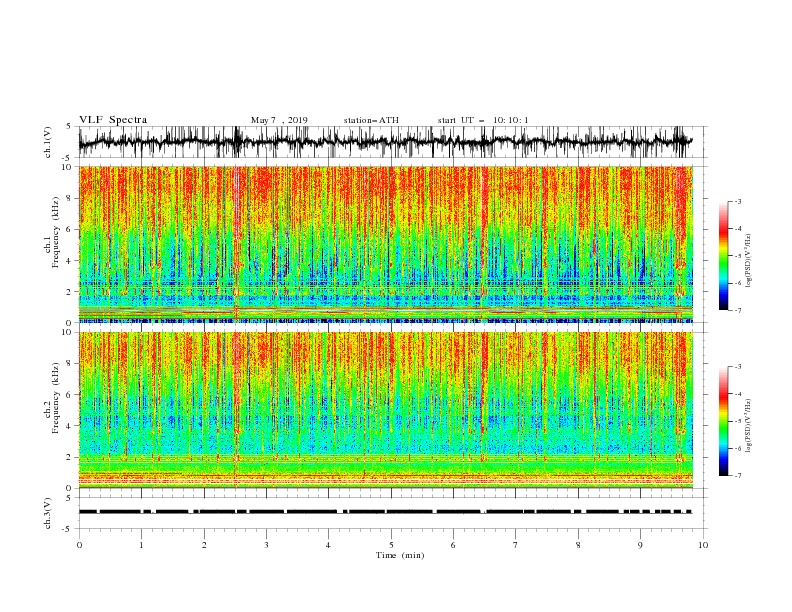This screenshot has width=792, height=612.
Task: Click the 'May 7 , 2019' date label
Action: (279, 120)
